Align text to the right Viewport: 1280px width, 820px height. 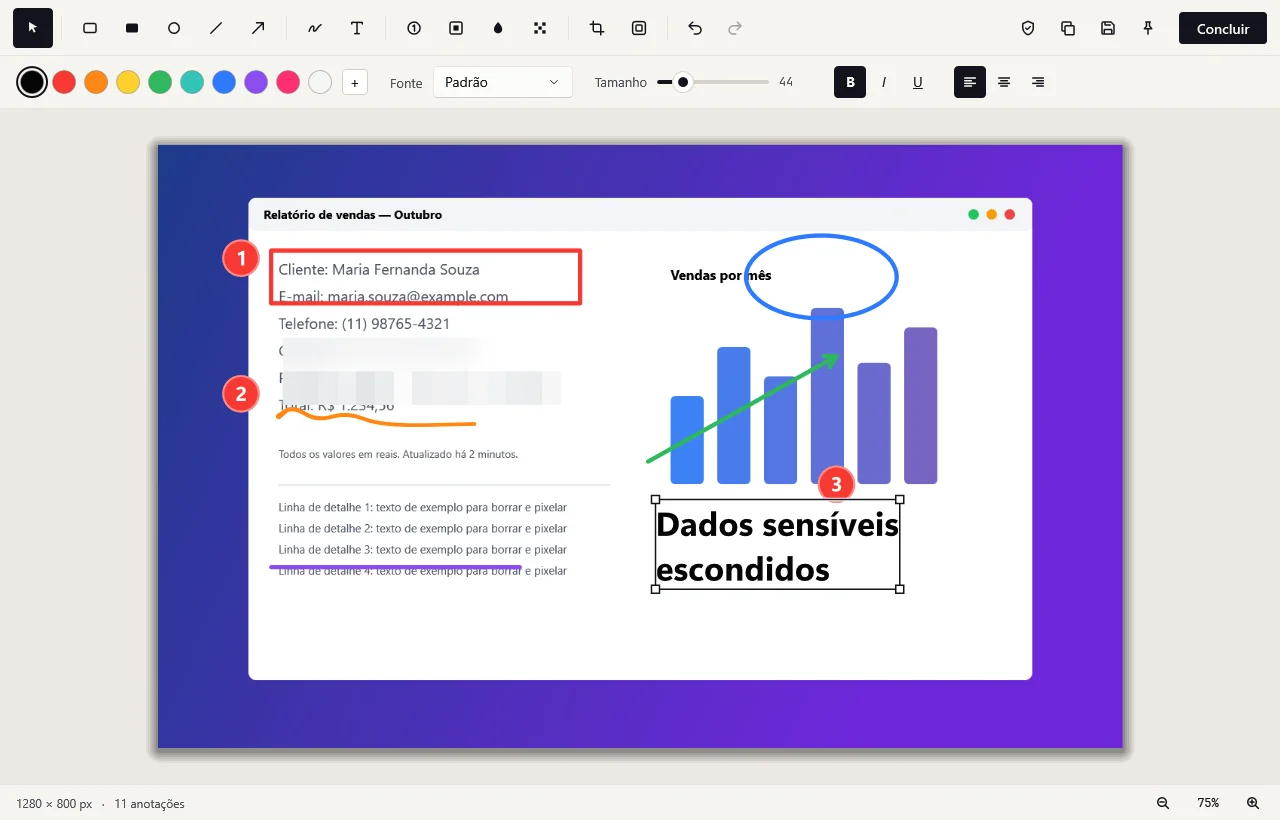1038,82
